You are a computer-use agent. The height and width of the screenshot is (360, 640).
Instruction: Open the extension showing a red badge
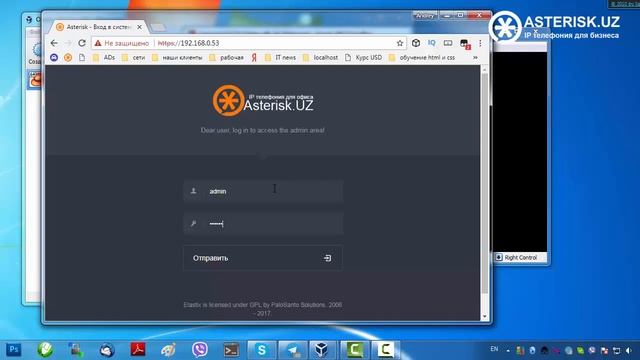[x=464, y=44]
